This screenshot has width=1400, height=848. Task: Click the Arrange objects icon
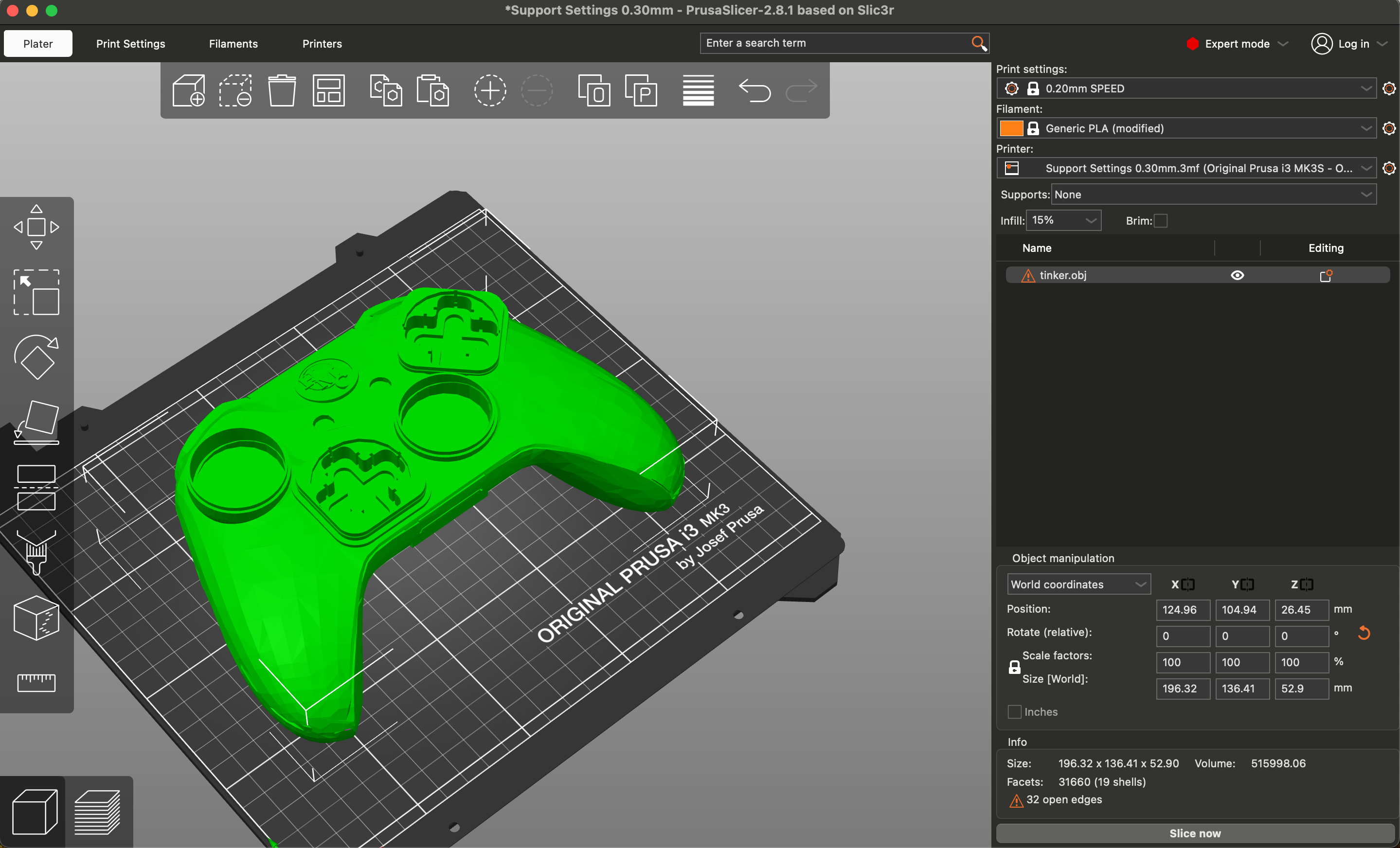pyautogui.click(x=328, y=90)
